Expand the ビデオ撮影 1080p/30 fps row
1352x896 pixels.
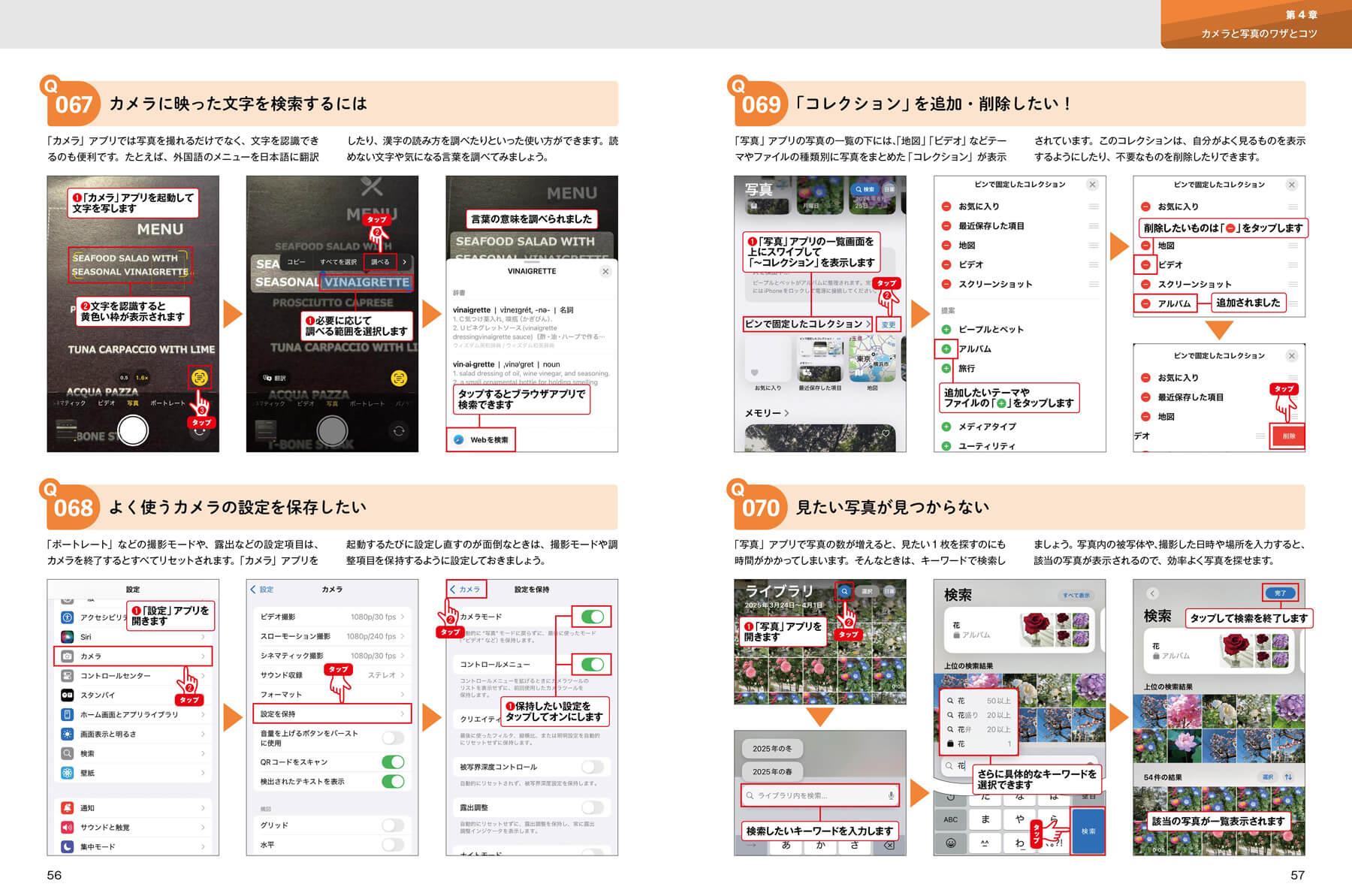coord(332,617)
